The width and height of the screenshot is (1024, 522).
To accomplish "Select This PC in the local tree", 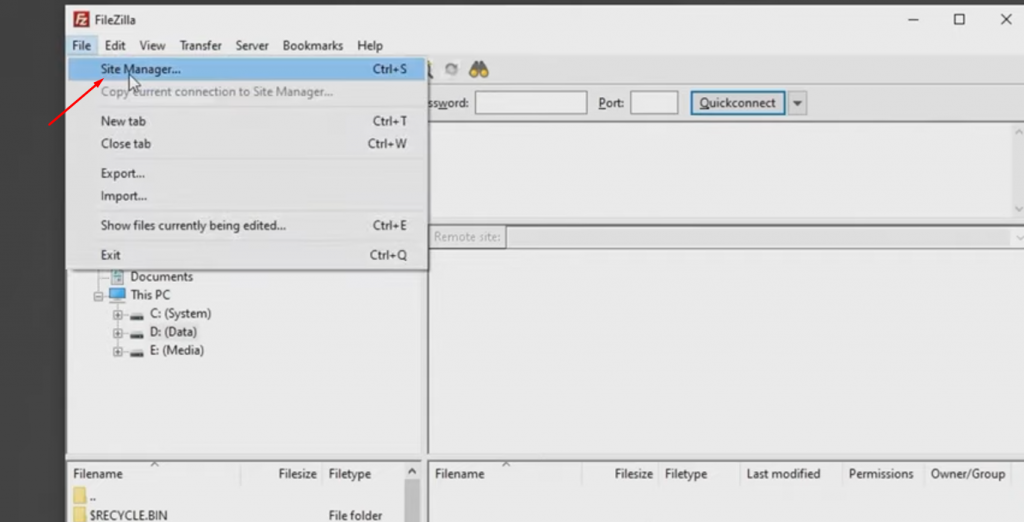I will coord(150,295).
